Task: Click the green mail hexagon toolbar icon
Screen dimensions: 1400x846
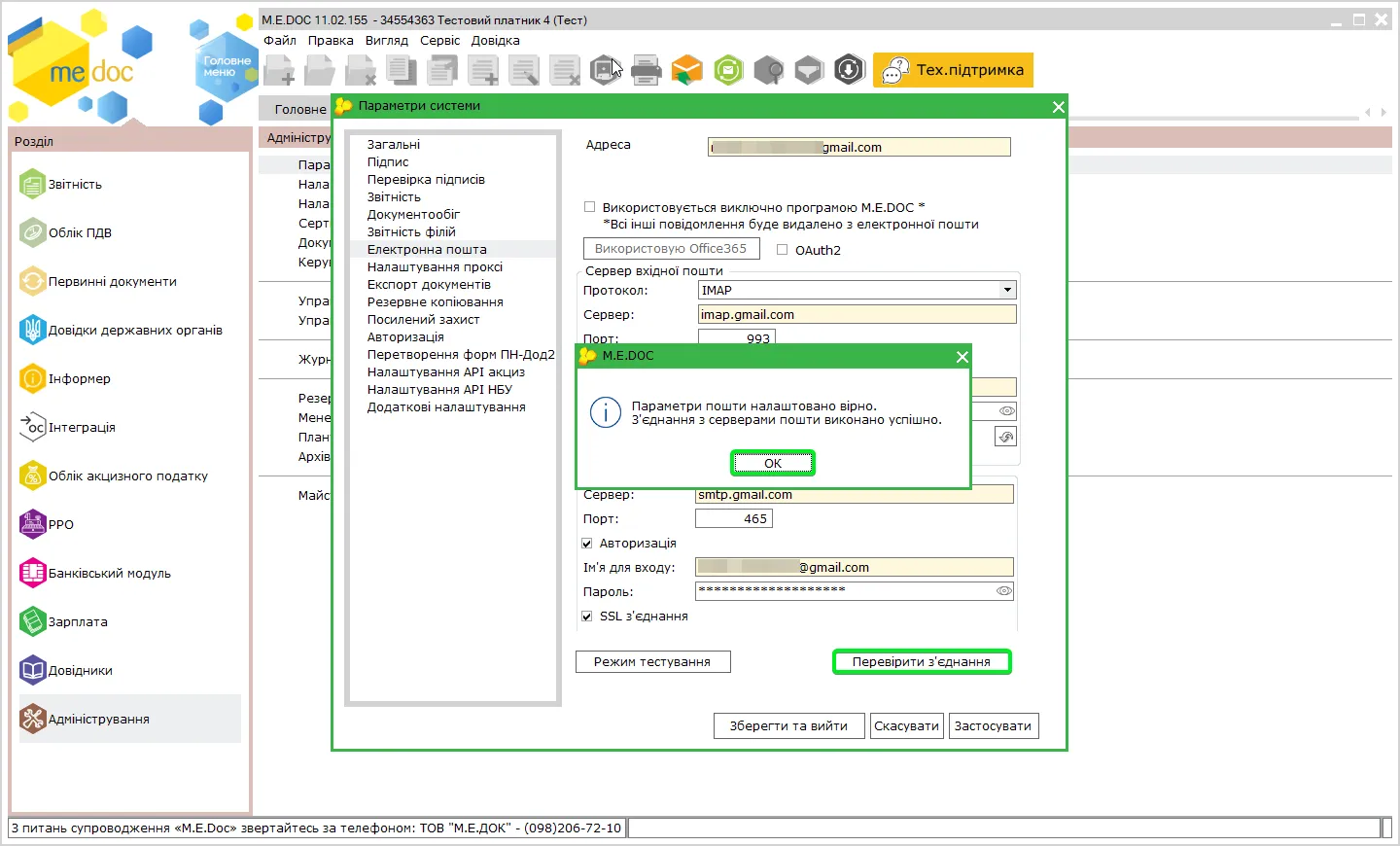Action: tap(728, 70)
